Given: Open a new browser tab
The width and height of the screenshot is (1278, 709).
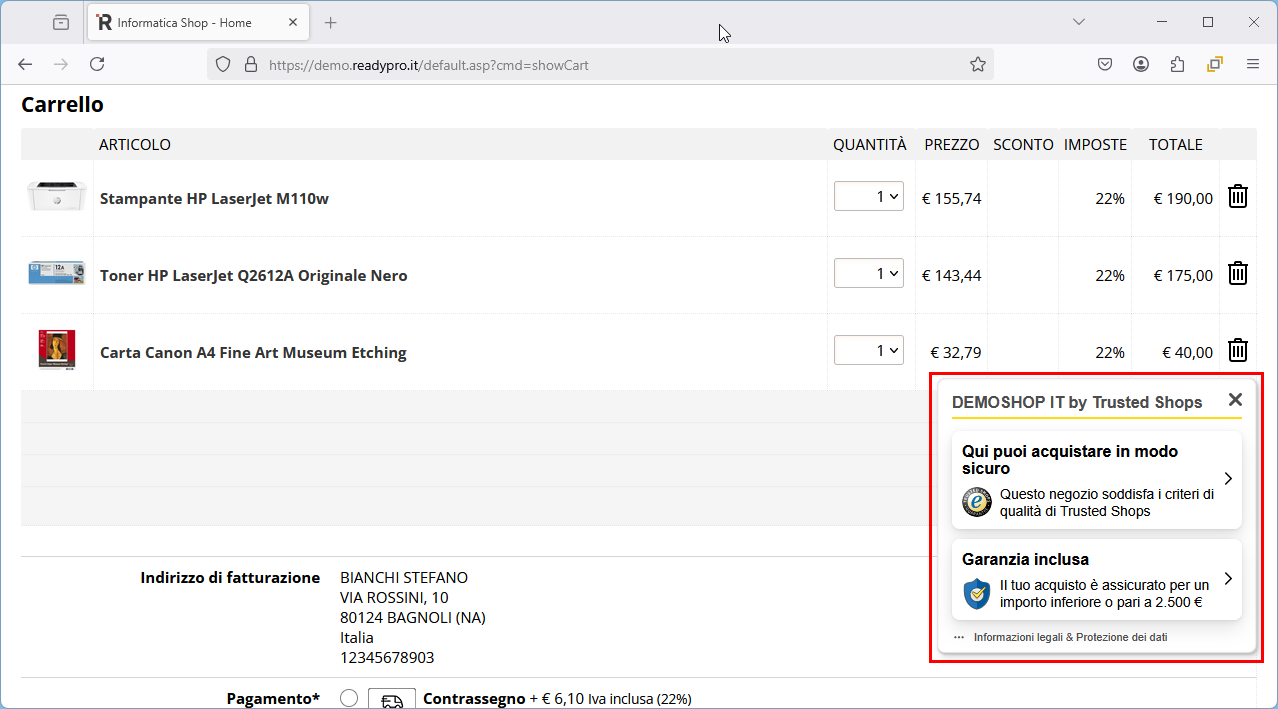Looking at the screenshot, I should (x=331, y=22).
